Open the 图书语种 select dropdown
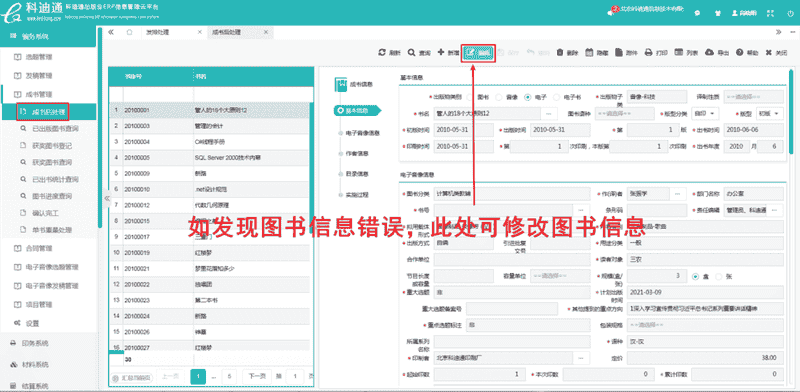800x392 pixels. (624, 113)
